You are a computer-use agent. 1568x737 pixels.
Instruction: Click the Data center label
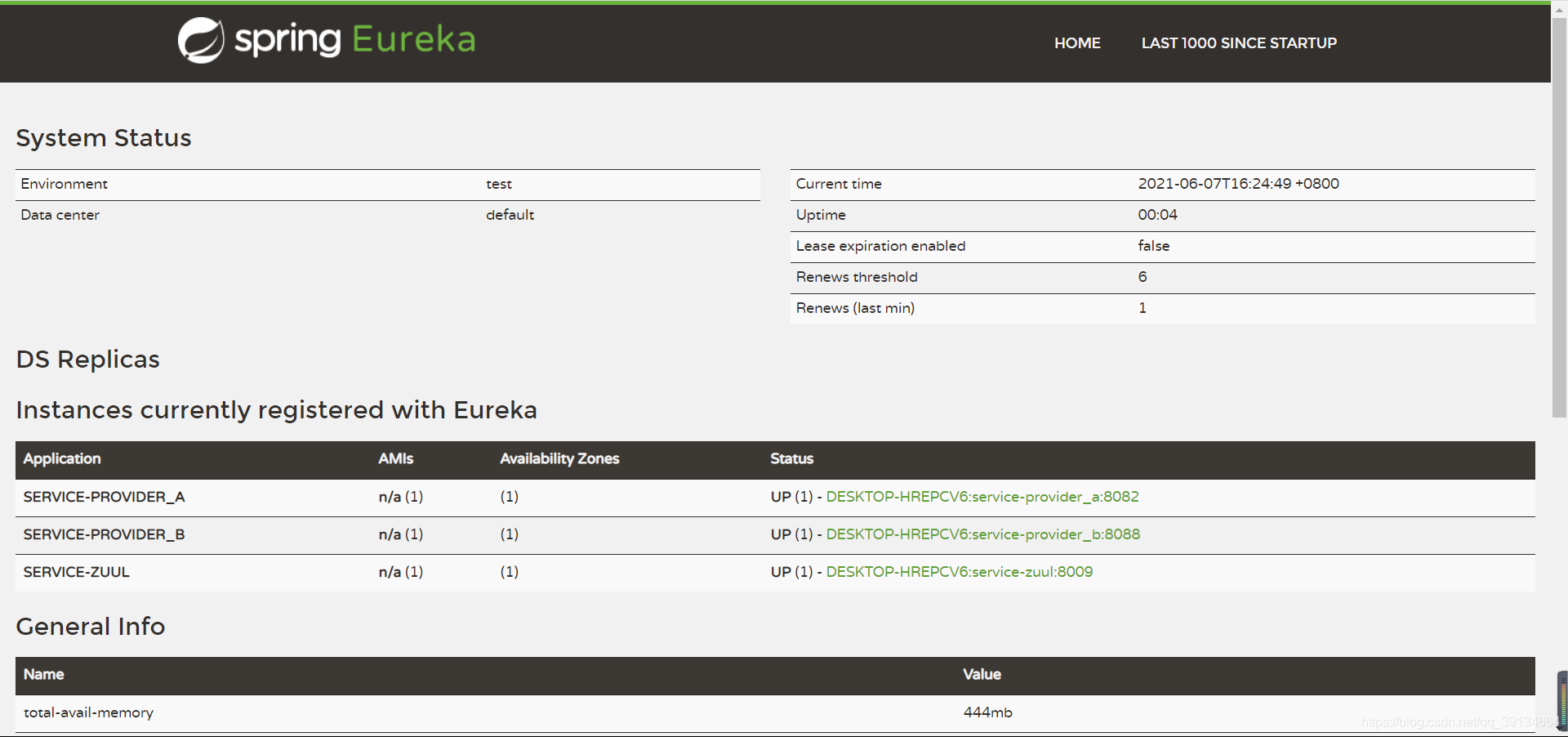tap(60, 215)
